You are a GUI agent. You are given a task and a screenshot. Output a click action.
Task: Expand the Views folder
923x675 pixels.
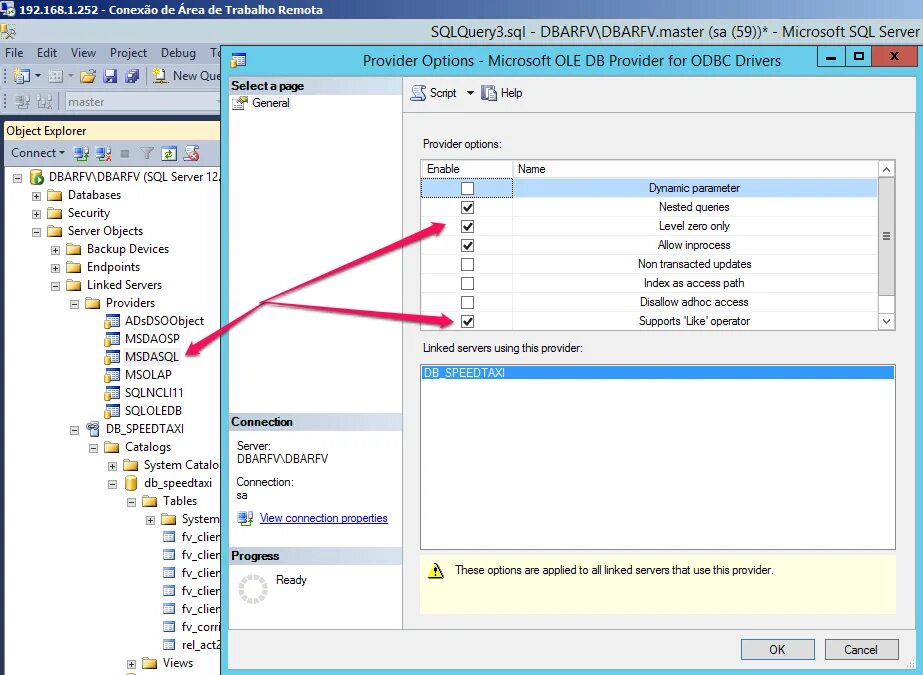click(131, 664)
